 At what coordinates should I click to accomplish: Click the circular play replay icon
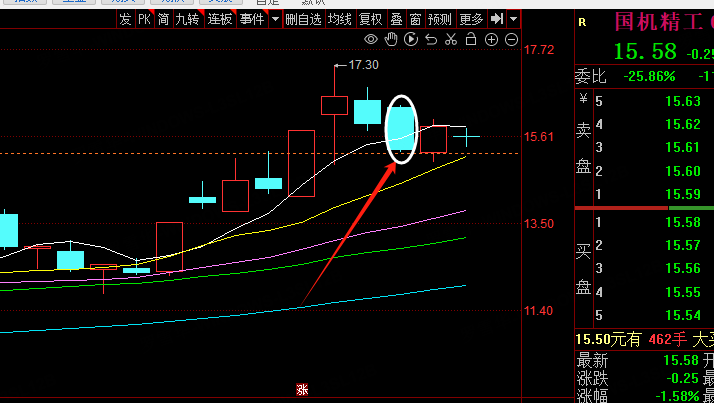(x=411, y=40)
